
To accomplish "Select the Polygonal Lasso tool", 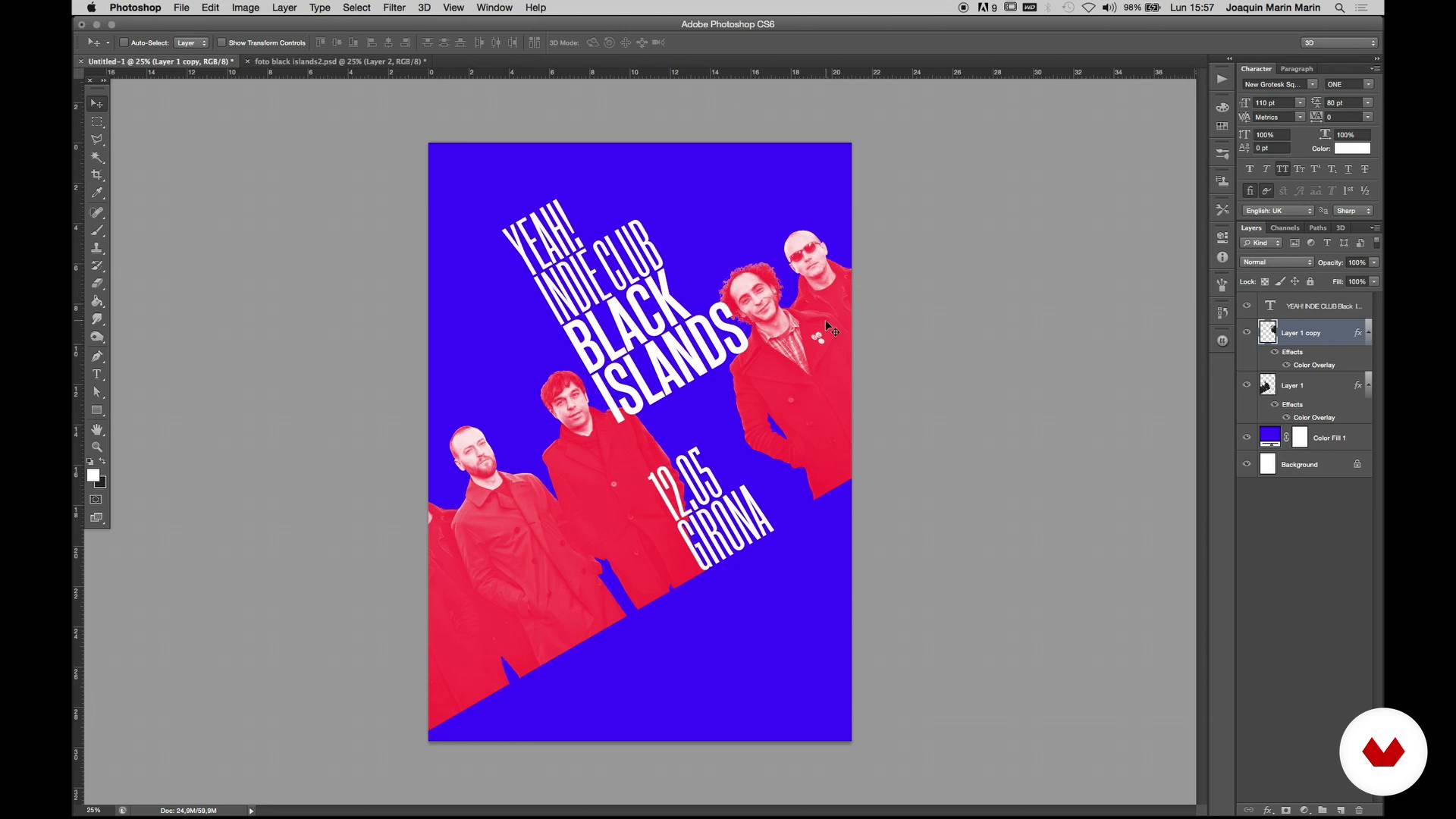I will pos(97,140).
